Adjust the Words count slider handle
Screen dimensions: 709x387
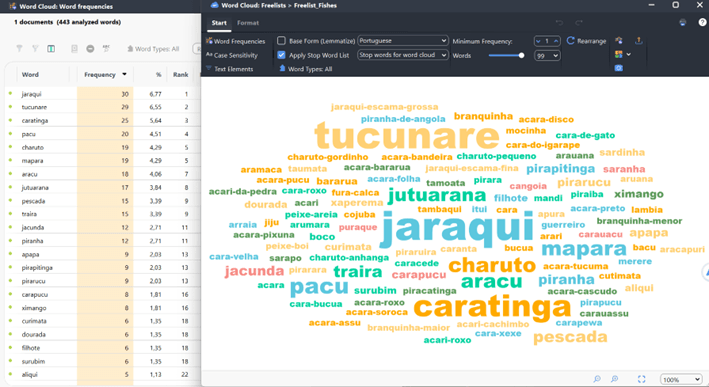tap(521, 55)
